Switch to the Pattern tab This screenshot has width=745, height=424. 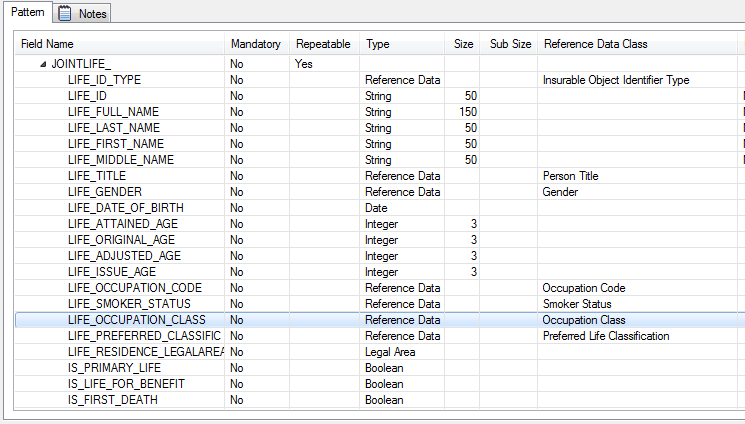(x=28, y=12)
